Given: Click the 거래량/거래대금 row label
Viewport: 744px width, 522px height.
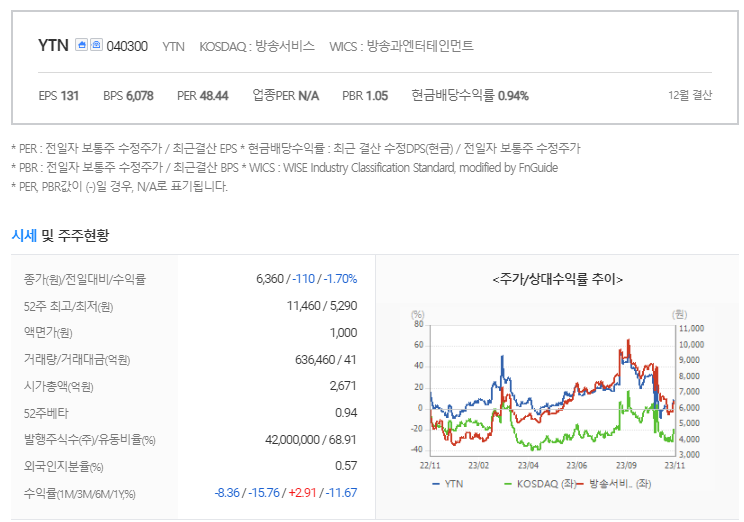Looking at the screenshot, I should click(77, 360).
